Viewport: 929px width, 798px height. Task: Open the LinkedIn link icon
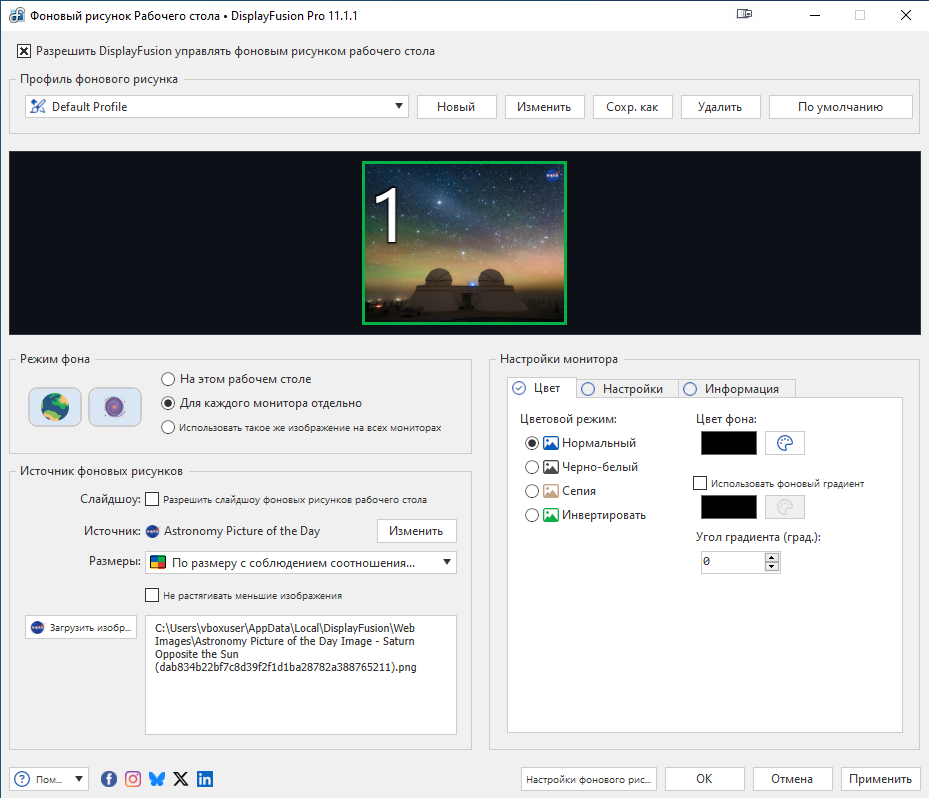(x=205, y=779)
